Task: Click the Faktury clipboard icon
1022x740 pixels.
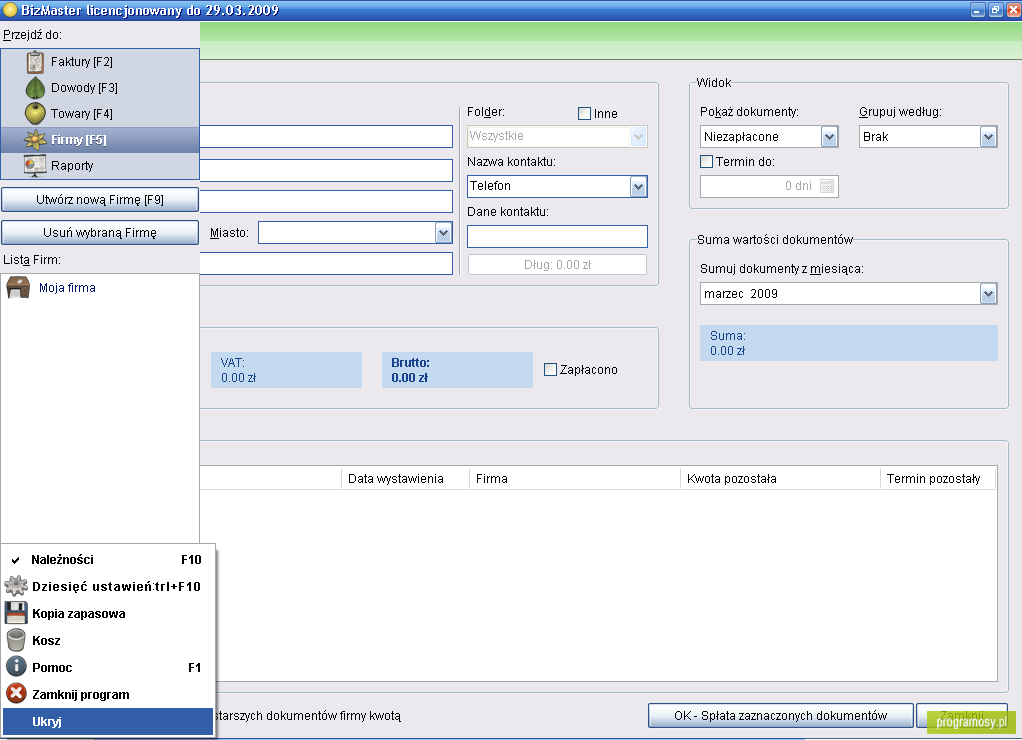Action: (x=35, y=62)
